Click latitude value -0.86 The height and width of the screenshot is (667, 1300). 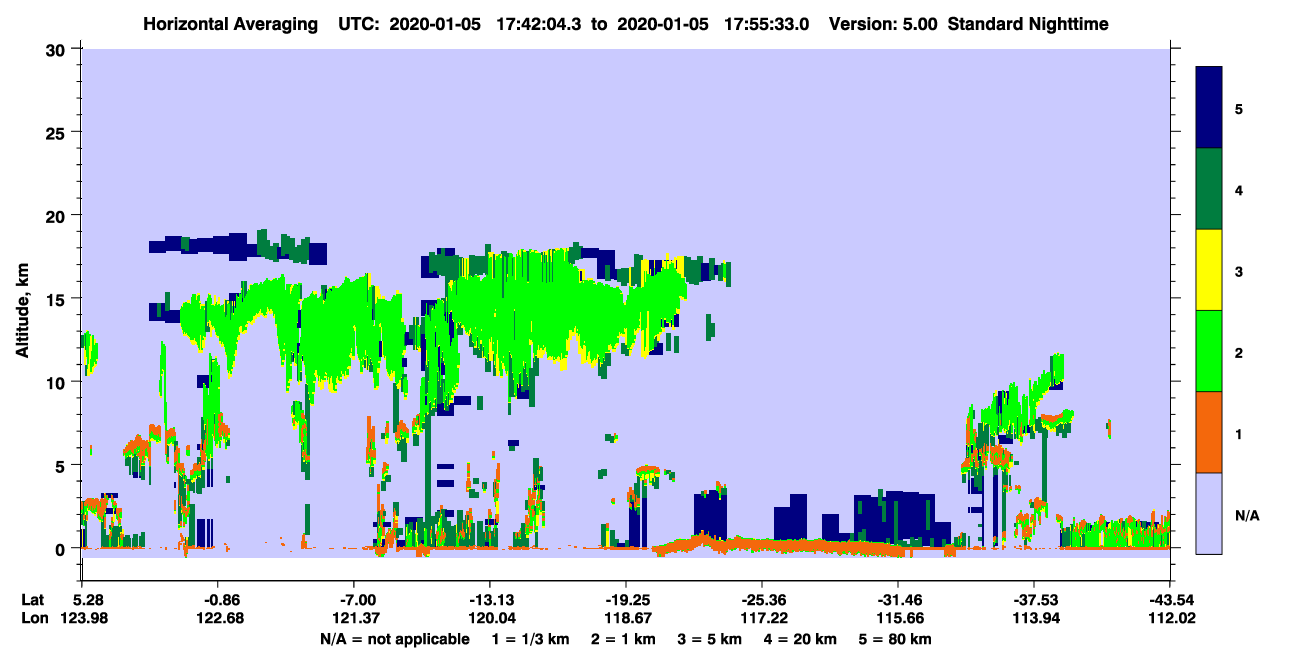pos(218,599)
